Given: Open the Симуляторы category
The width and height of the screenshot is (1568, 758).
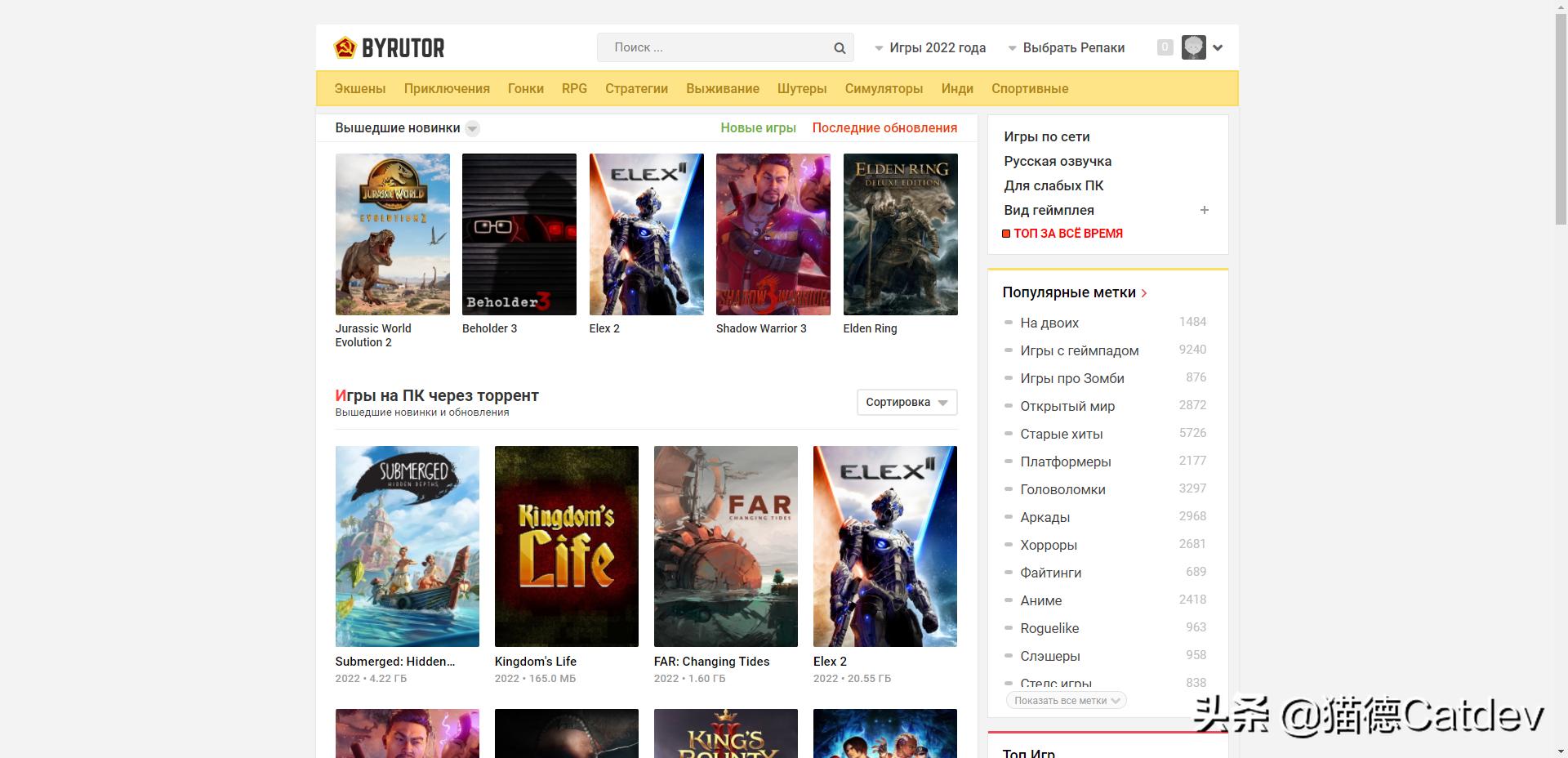Looking at the screenshot, I should coord(884,88).
